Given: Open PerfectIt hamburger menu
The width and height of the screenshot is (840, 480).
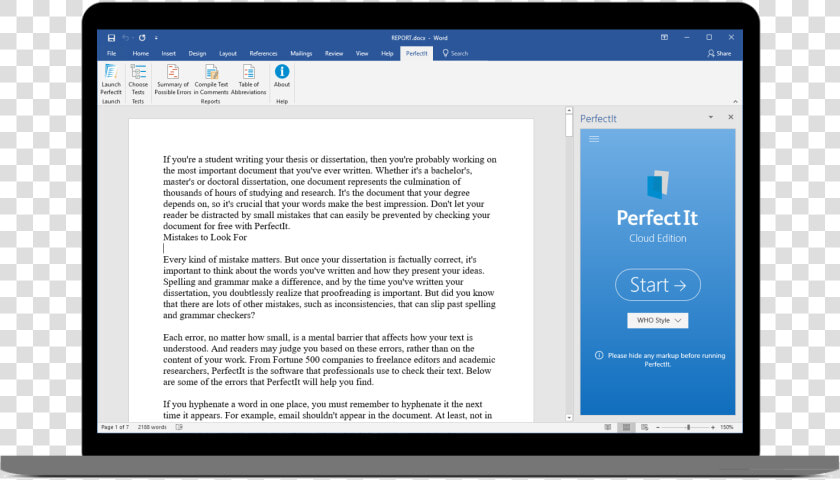Looking at the screenshot, I should 594,139.
